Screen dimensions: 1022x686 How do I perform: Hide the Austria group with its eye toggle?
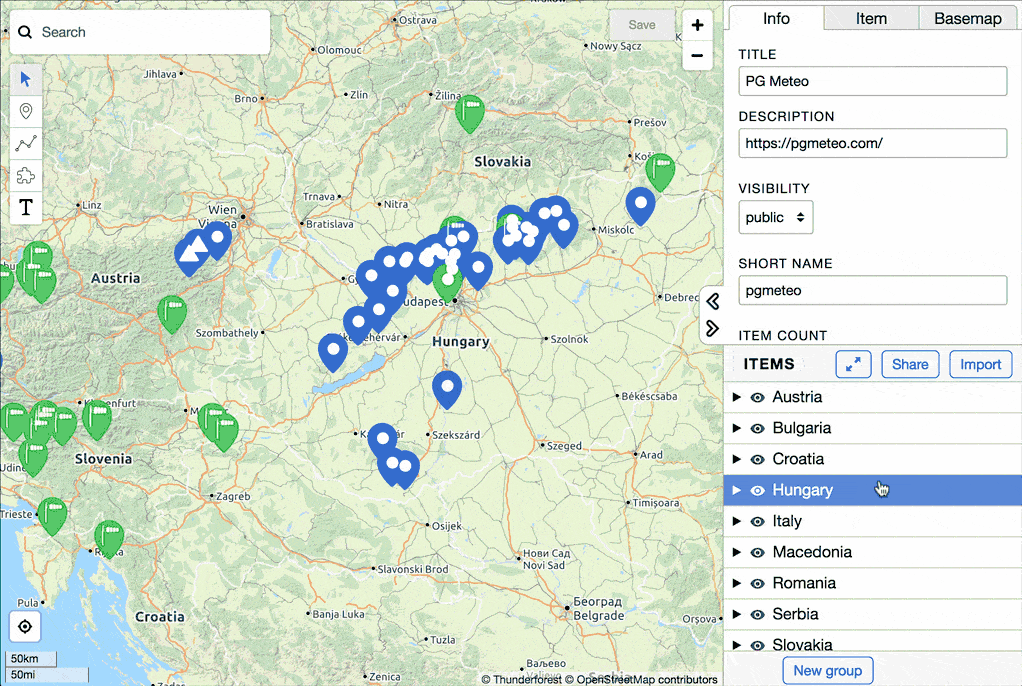pyautogui.click(x=757, y=397)
